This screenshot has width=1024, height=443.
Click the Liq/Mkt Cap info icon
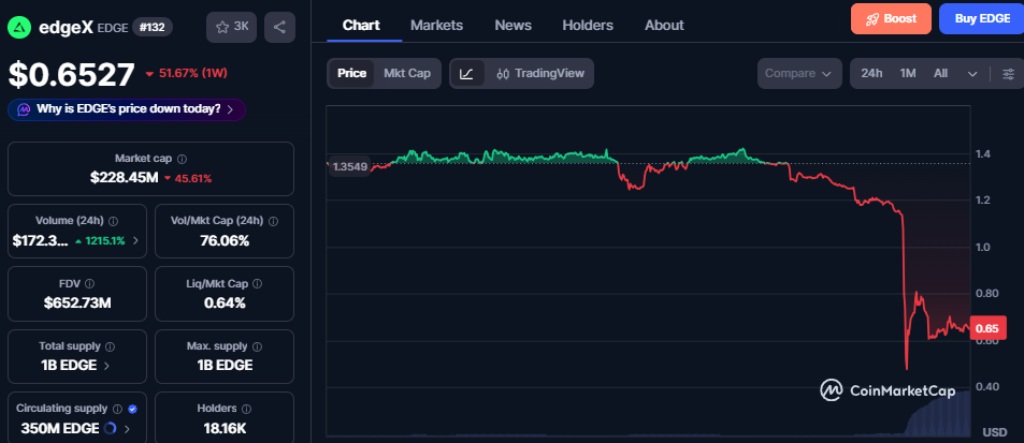click(257, 284)
